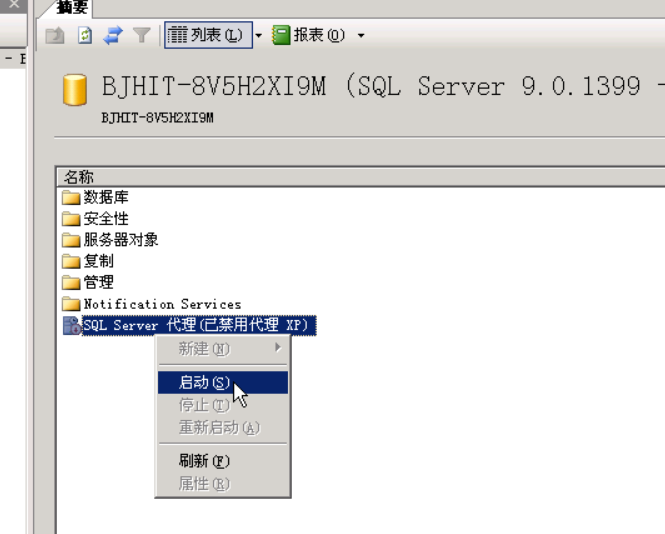Image resolution: width=665 pixels, height=534 pixels.
Task: Click the SQL Server 代理 agent icon
Action: coord(72,325)
